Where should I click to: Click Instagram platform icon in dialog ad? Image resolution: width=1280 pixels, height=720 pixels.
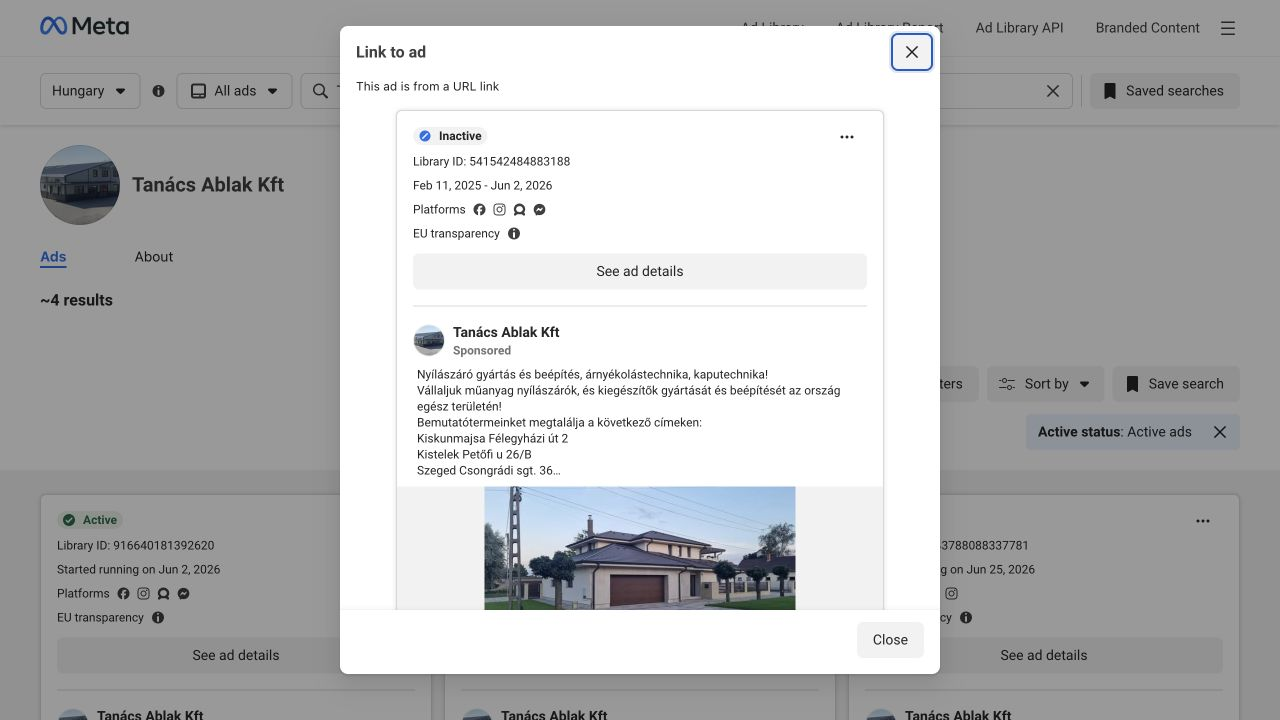pyautogui.click(x=499, y=210)
